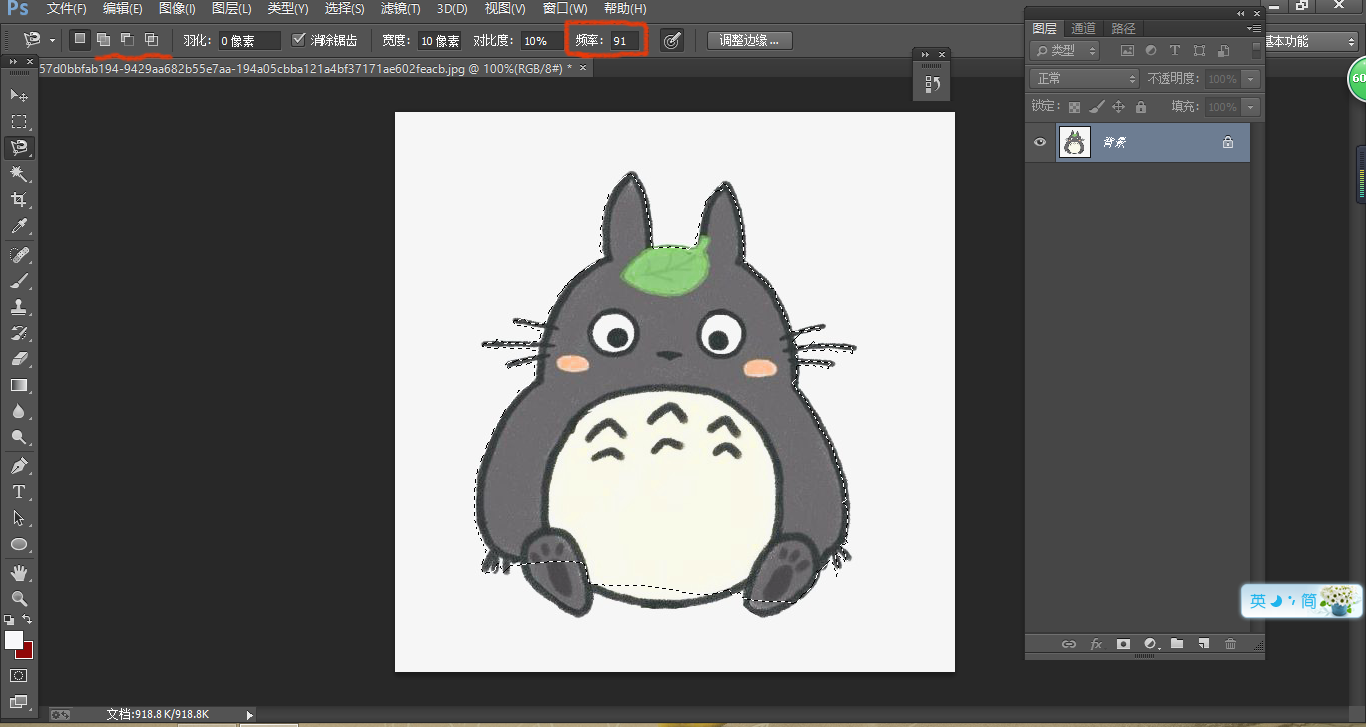
Task: Select the Magic Wand tool
Action: pyautogui.click(x=19, y=174)
